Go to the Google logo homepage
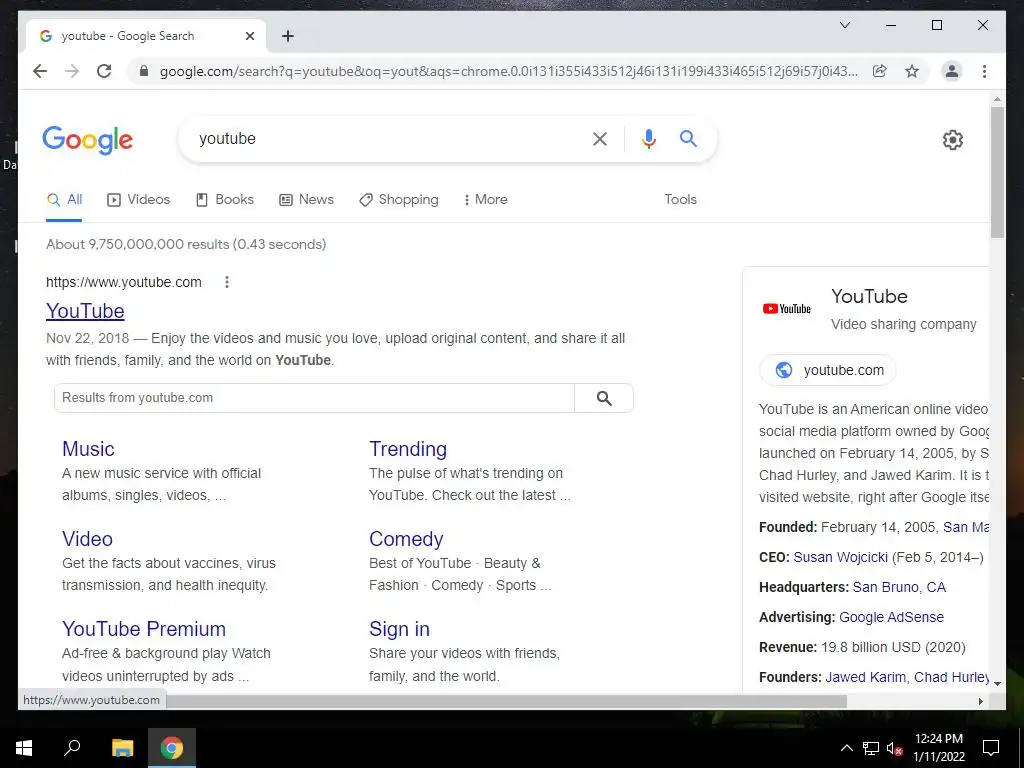The image size is (1024, 768). pyautogui.click(x=88, y=140)
